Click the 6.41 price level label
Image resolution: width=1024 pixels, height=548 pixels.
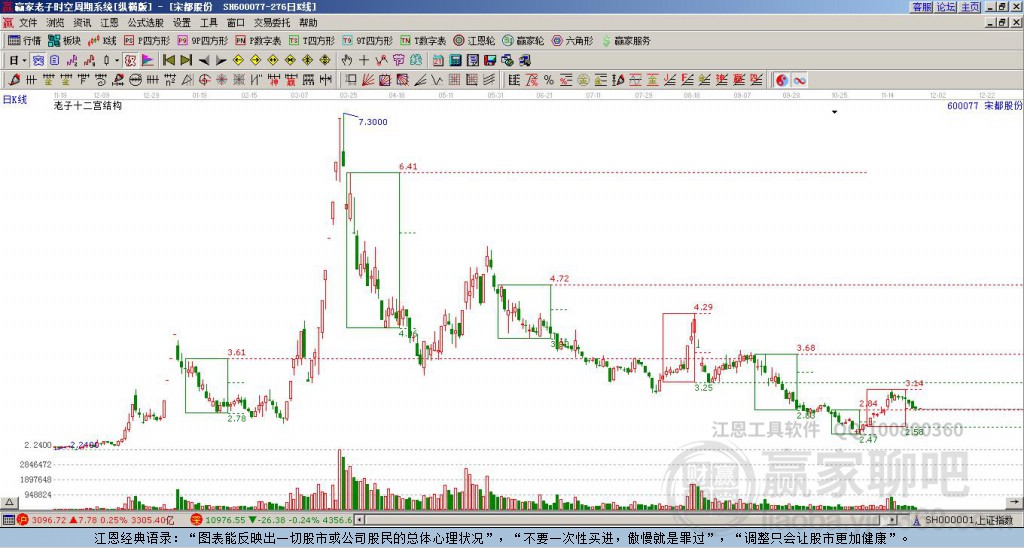(408, 167)
